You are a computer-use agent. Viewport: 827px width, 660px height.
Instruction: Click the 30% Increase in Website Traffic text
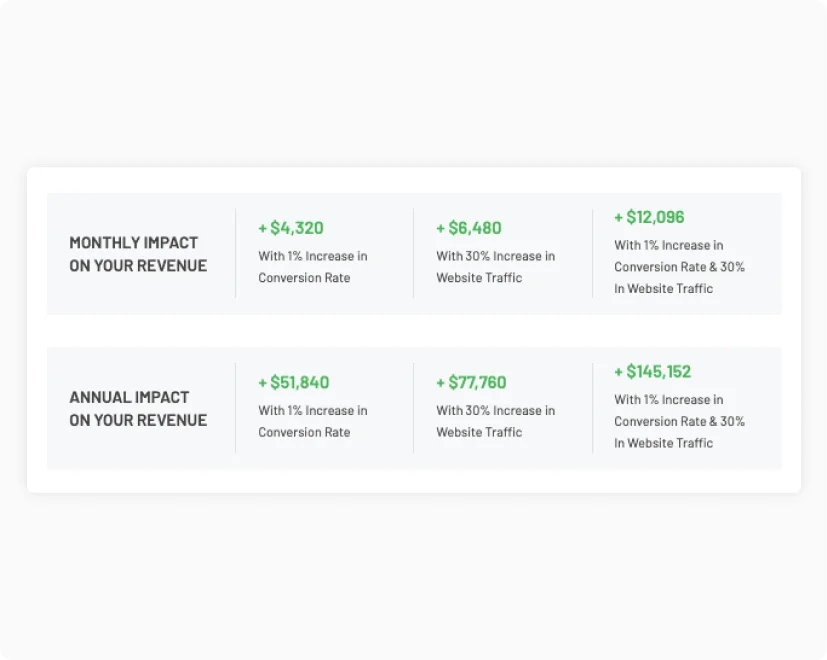click(496, 266)
